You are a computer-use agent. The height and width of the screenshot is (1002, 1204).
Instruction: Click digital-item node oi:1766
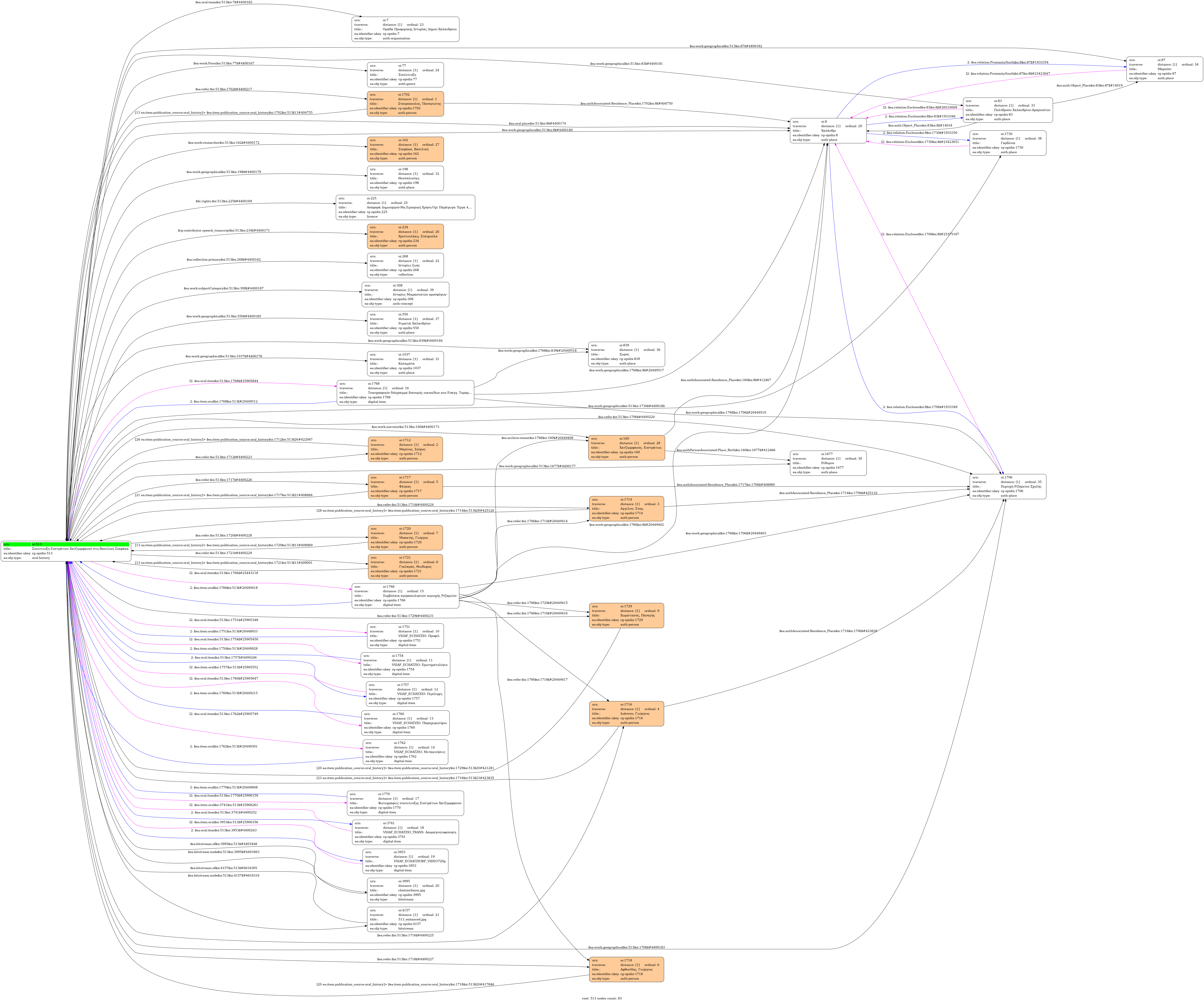point(405,596)
